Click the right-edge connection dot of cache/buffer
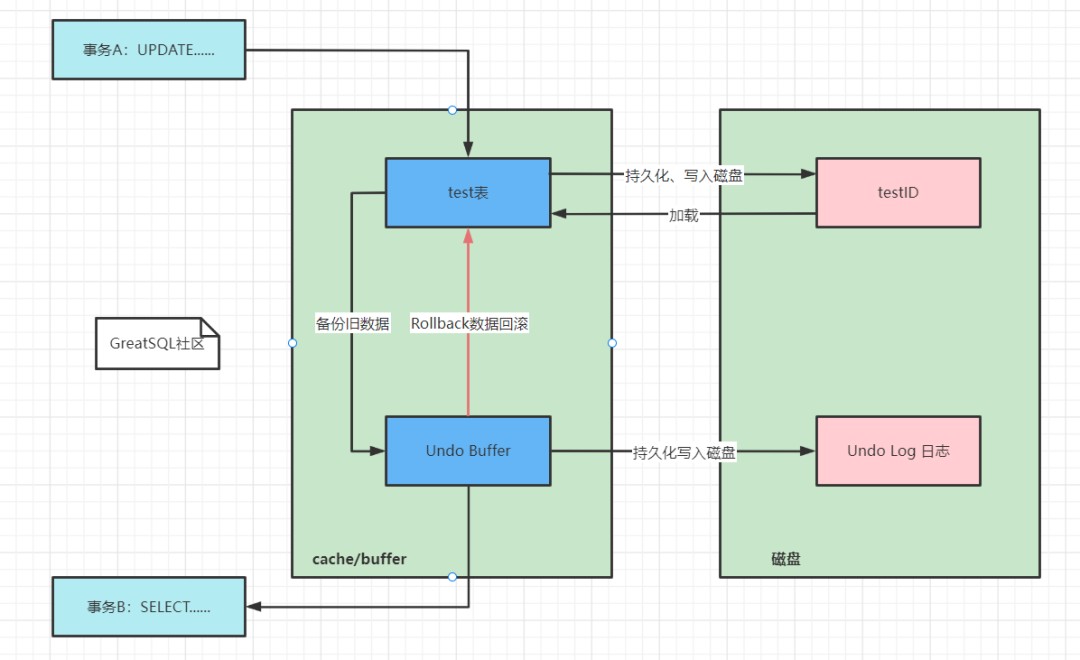This screenshot has width=1080, height=660. pos(611,342)
